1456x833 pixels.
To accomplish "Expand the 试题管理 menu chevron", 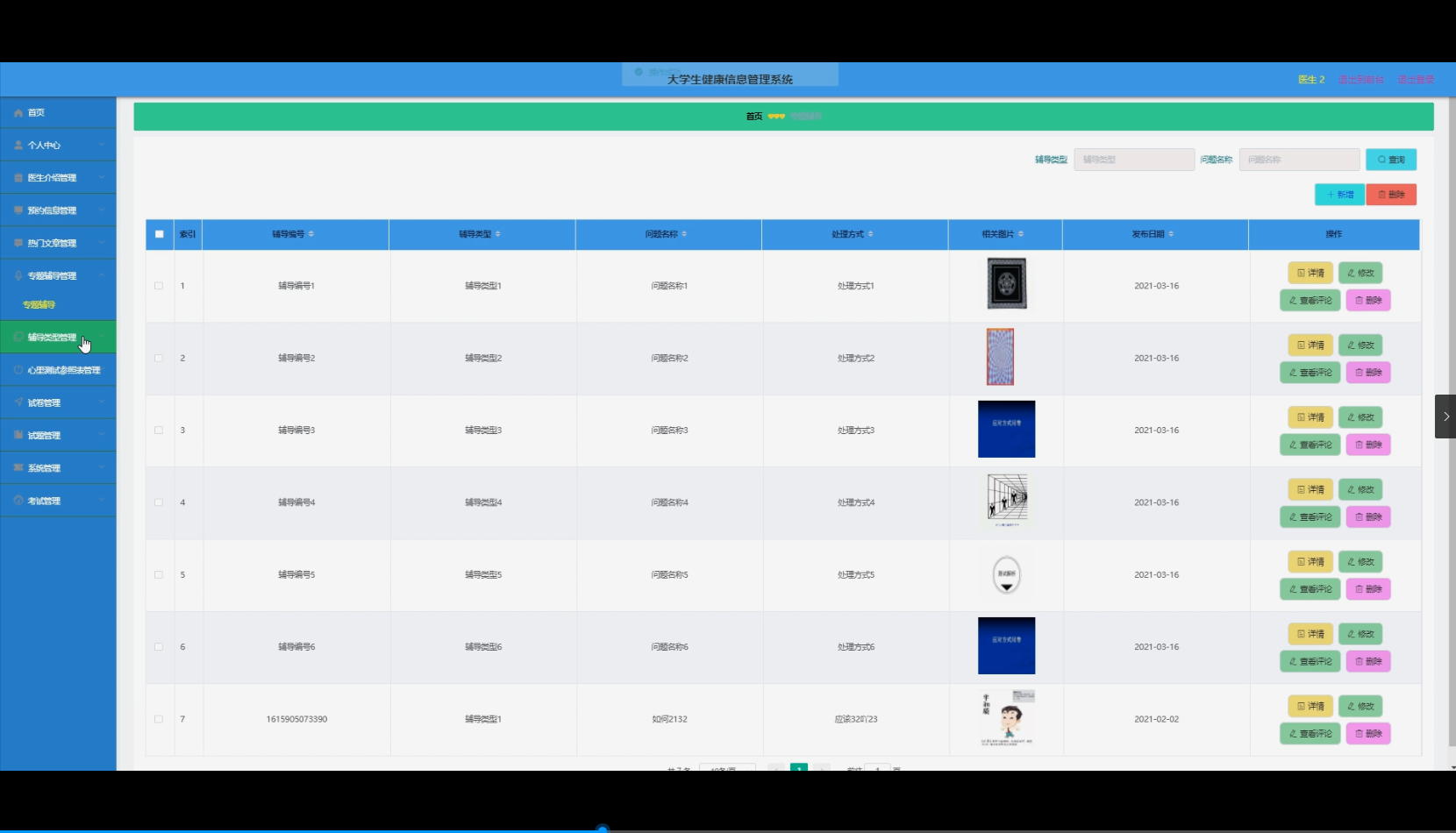I will 102,435.
